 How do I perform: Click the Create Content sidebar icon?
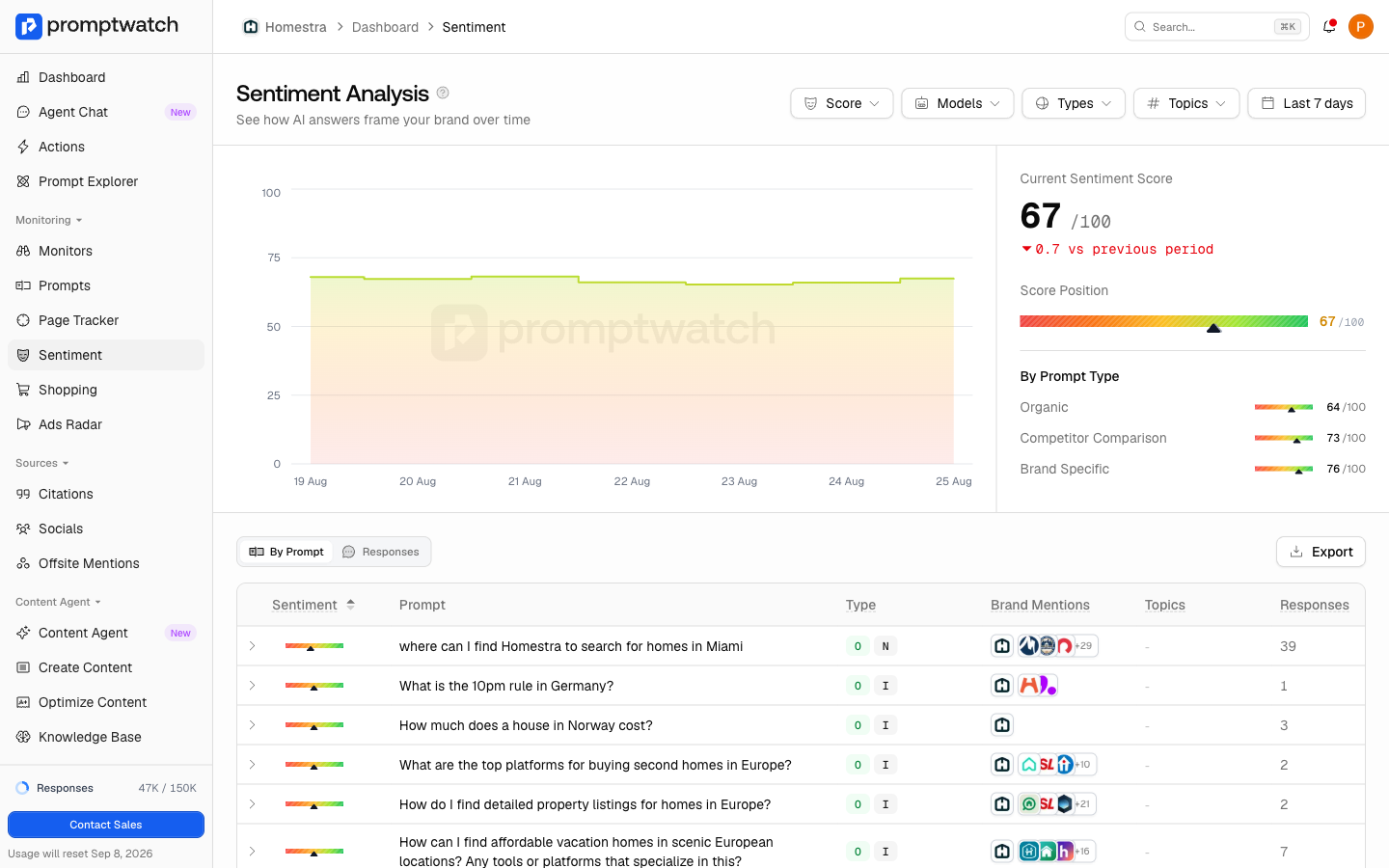click(x=23, y=667)
